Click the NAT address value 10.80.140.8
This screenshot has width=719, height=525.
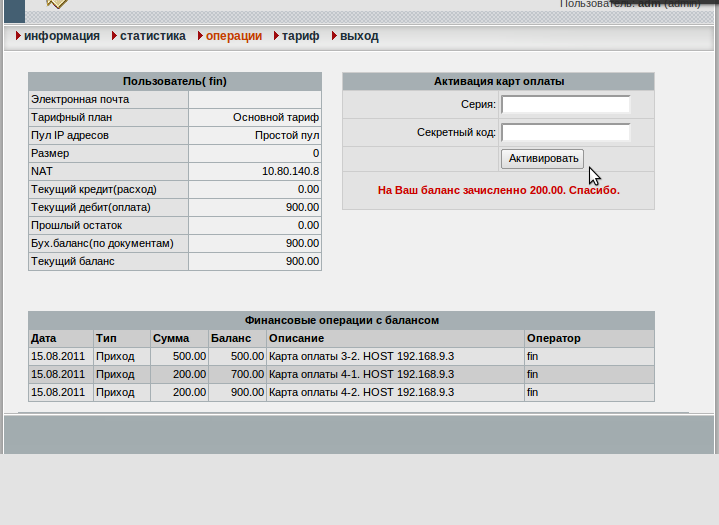click(290, 171)
